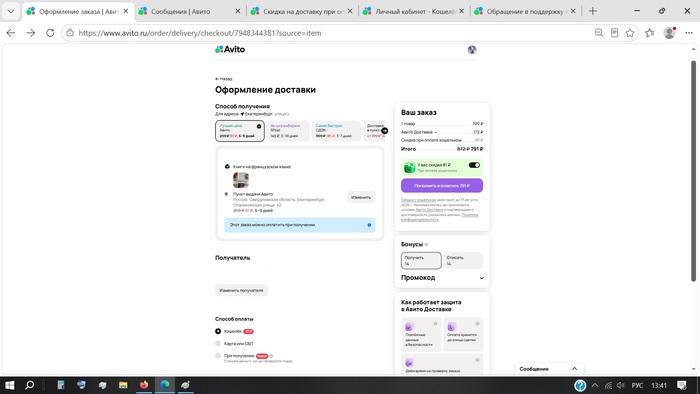Click the Avito logo in page header
The width and height of the screenshot is (700, 394).
coord(230,50)
